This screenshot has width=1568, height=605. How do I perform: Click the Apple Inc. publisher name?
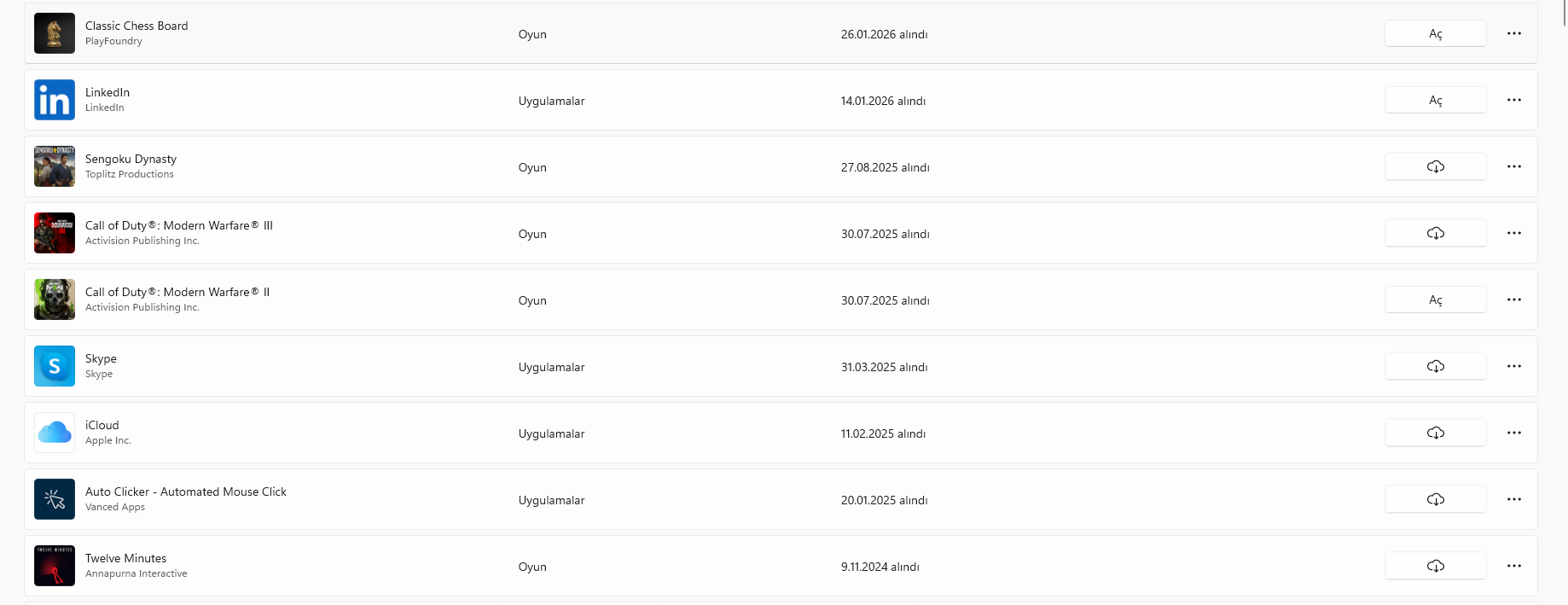[107, 440]
